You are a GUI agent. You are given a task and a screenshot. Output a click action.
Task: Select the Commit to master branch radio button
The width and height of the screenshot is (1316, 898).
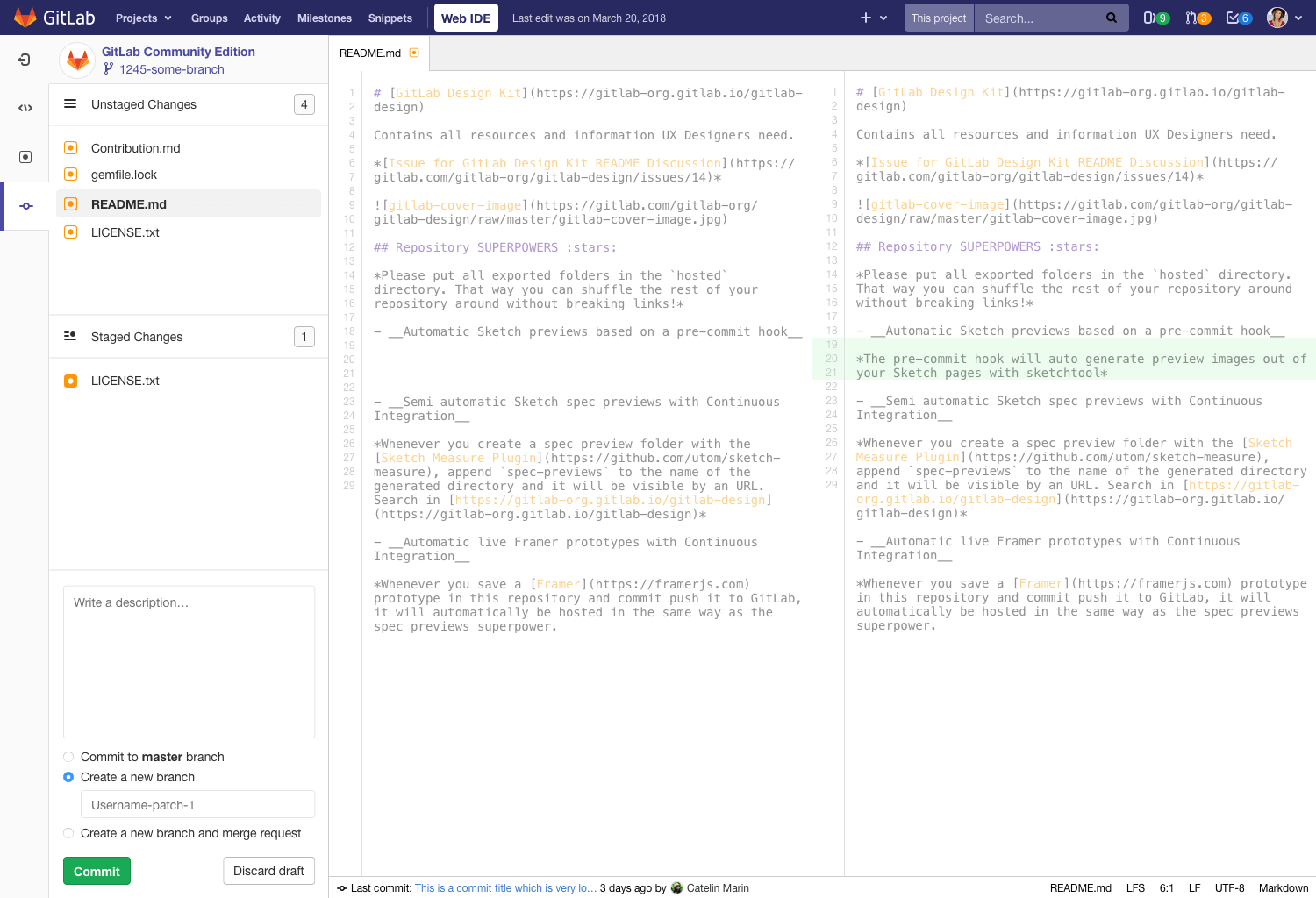(68, 757)
